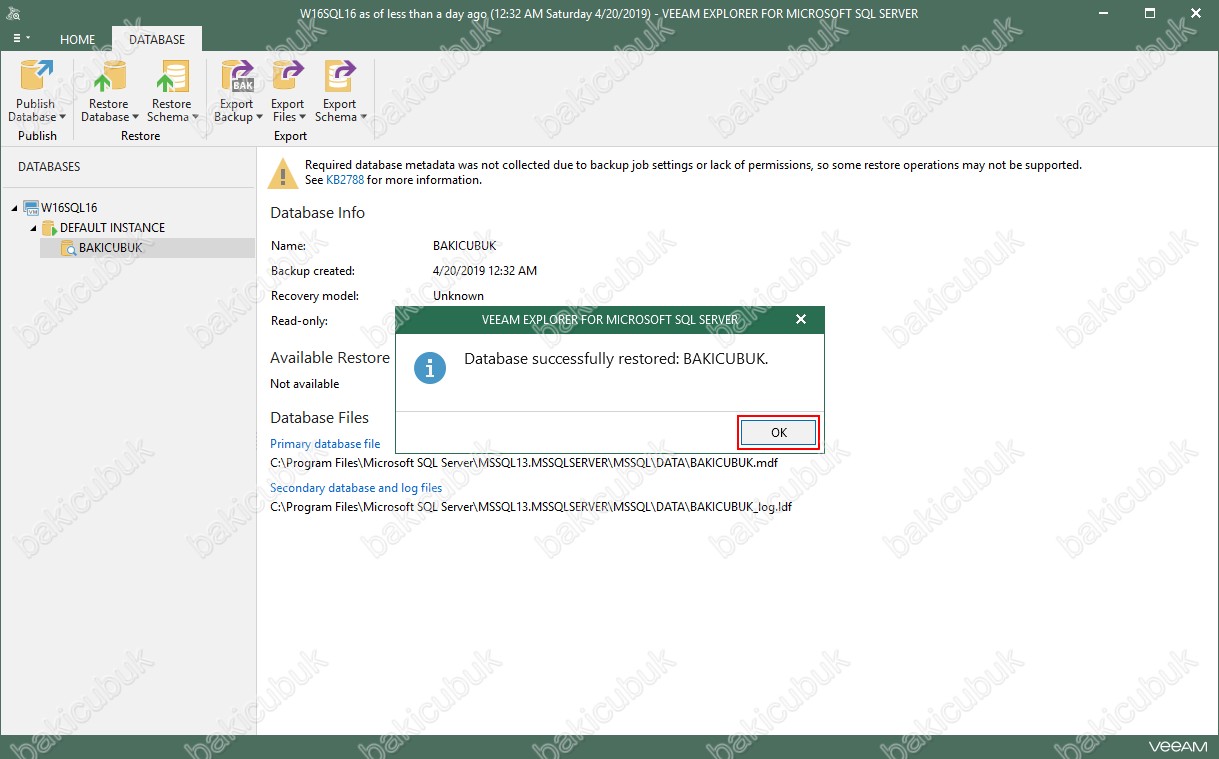Screen dimensions: 1219x759
Task: Open the Export Files dropdown arrow
Action: [303, 117]
